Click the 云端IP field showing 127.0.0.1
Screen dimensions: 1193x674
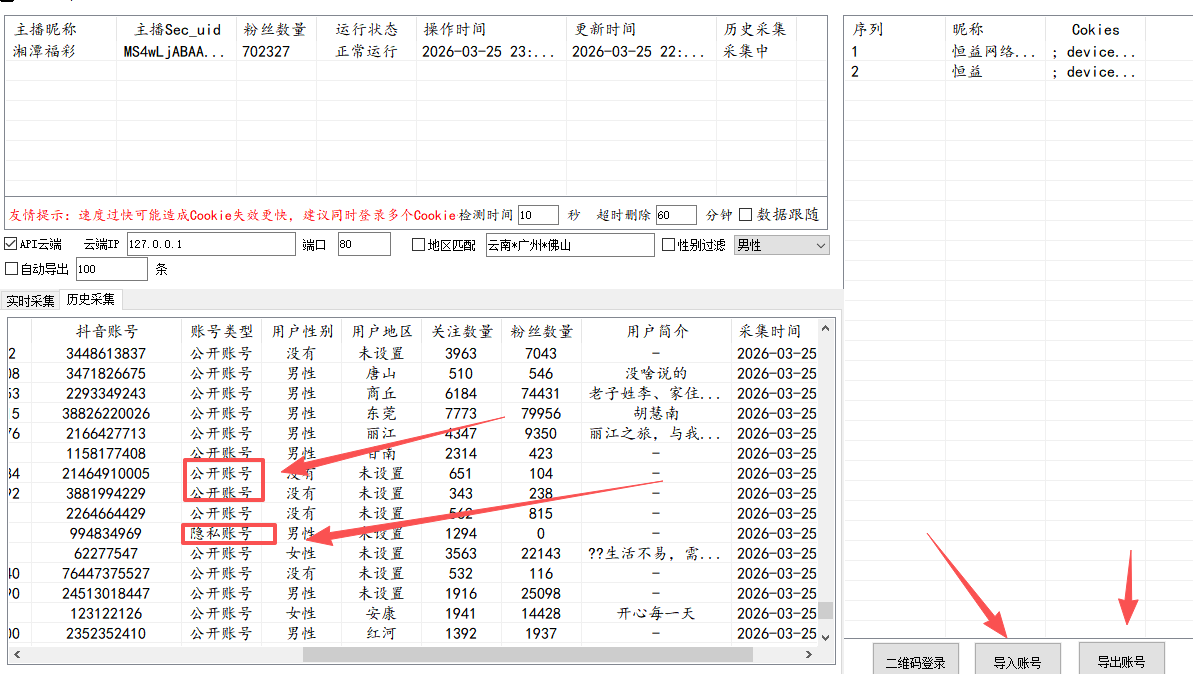click(x=209, y=244)
